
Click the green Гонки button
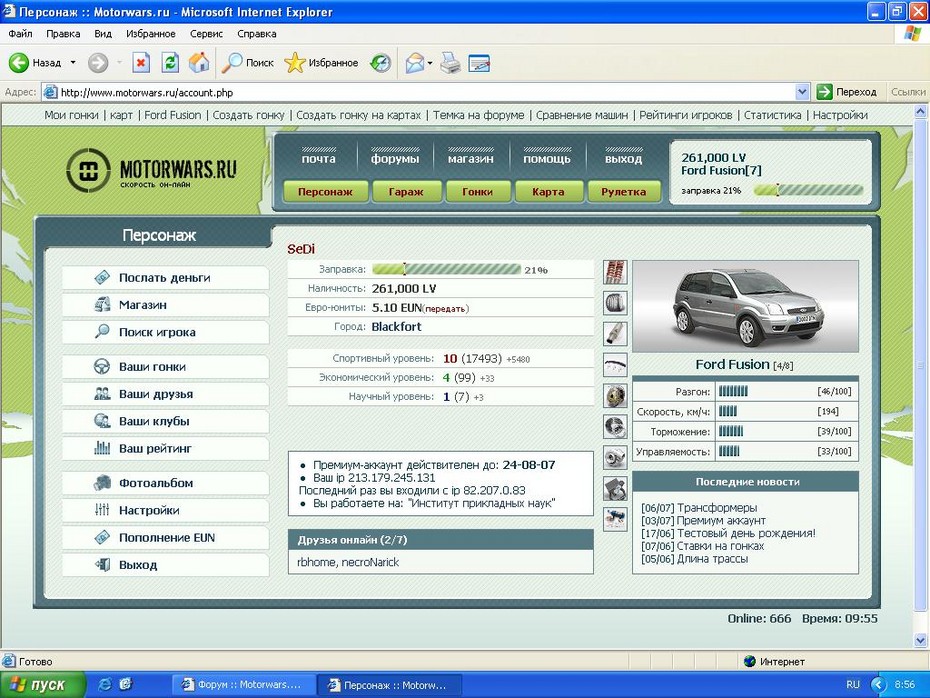(477, 192)
